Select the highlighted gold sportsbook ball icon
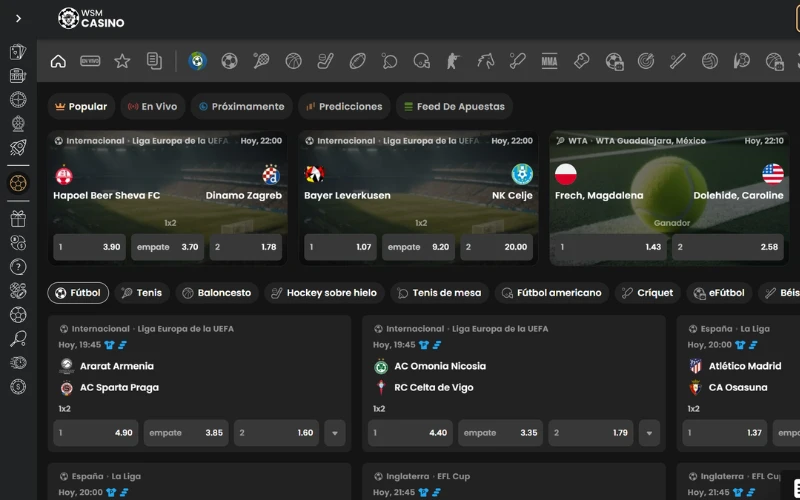The height and width of the screenshot is (500, 800). pos(18,183)
